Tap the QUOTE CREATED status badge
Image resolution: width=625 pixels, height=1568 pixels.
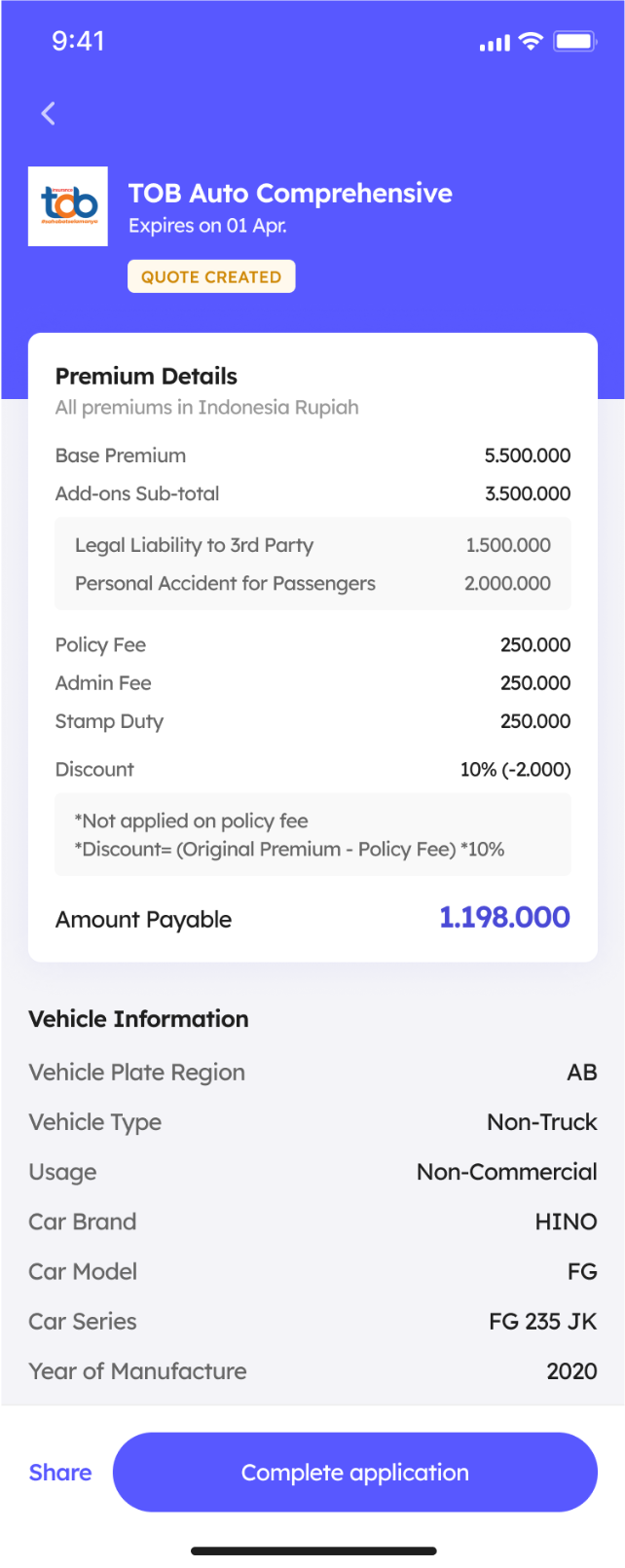click(x=211, y=276)
